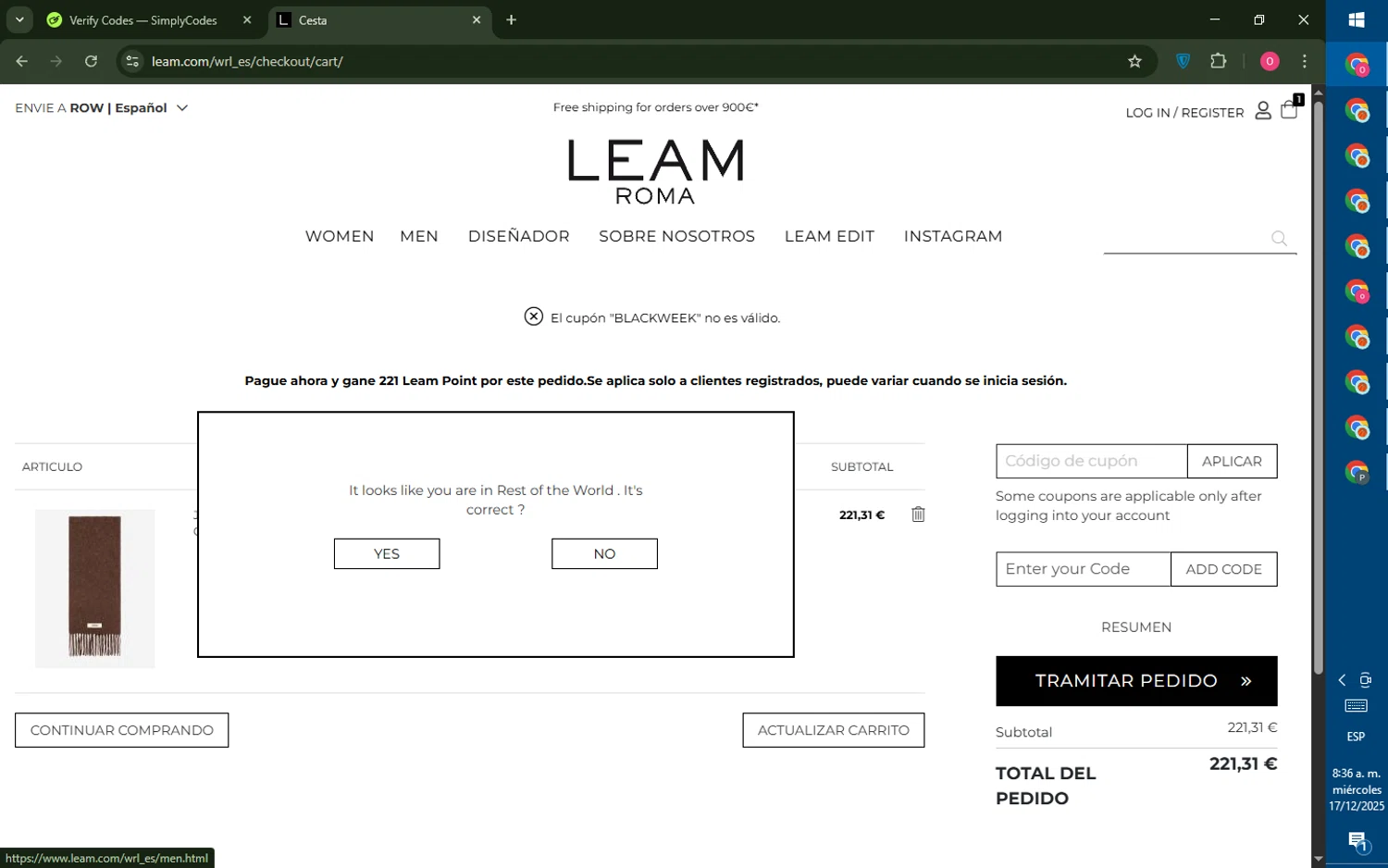Screen dimensions: 1388x868
Task: Open the touch keyboard icon in tray
Action: pyautogui.click(x=1357, y=706)
